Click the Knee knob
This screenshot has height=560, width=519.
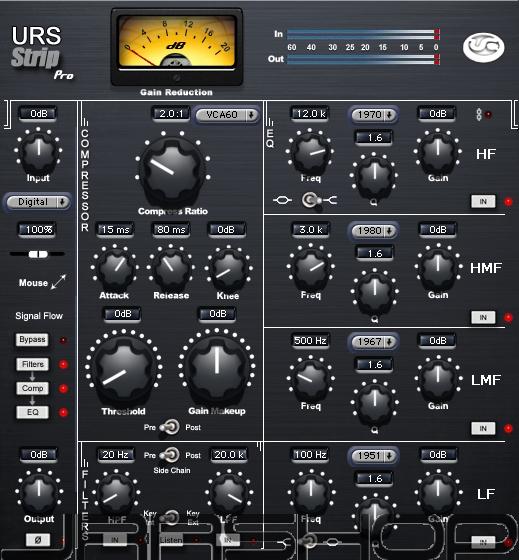(x=228, y=269)
